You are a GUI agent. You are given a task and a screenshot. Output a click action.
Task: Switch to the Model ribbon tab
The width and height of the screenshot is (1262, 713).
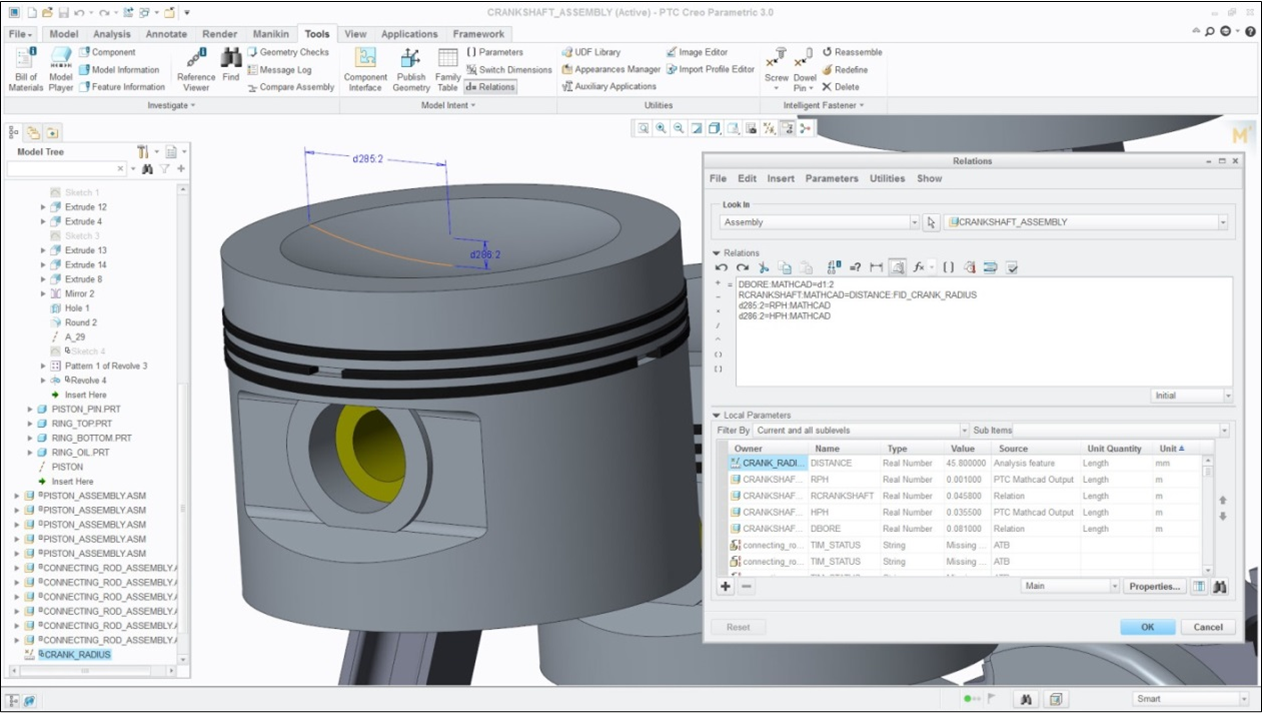point(63,34)
